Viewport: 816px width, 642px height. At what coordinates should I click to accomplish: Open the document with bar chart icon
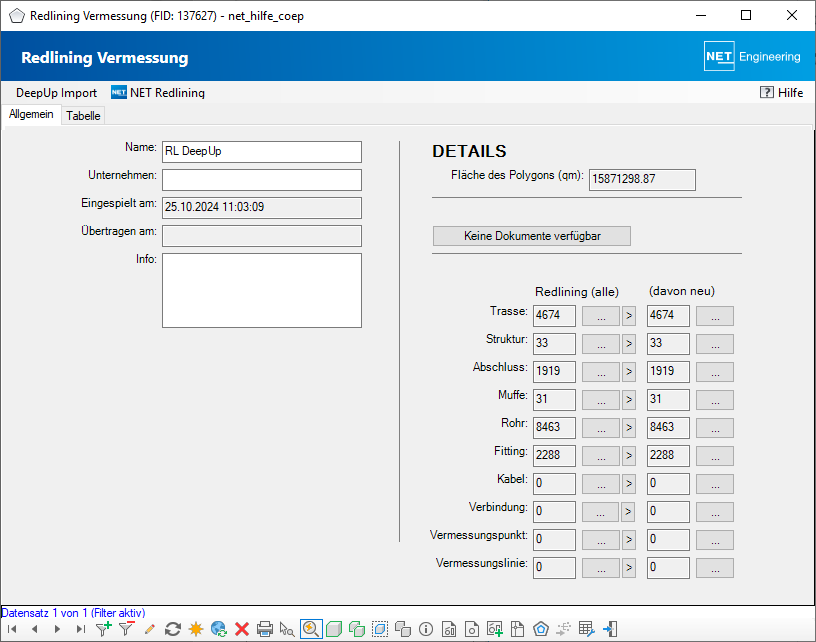click(449, 629)
